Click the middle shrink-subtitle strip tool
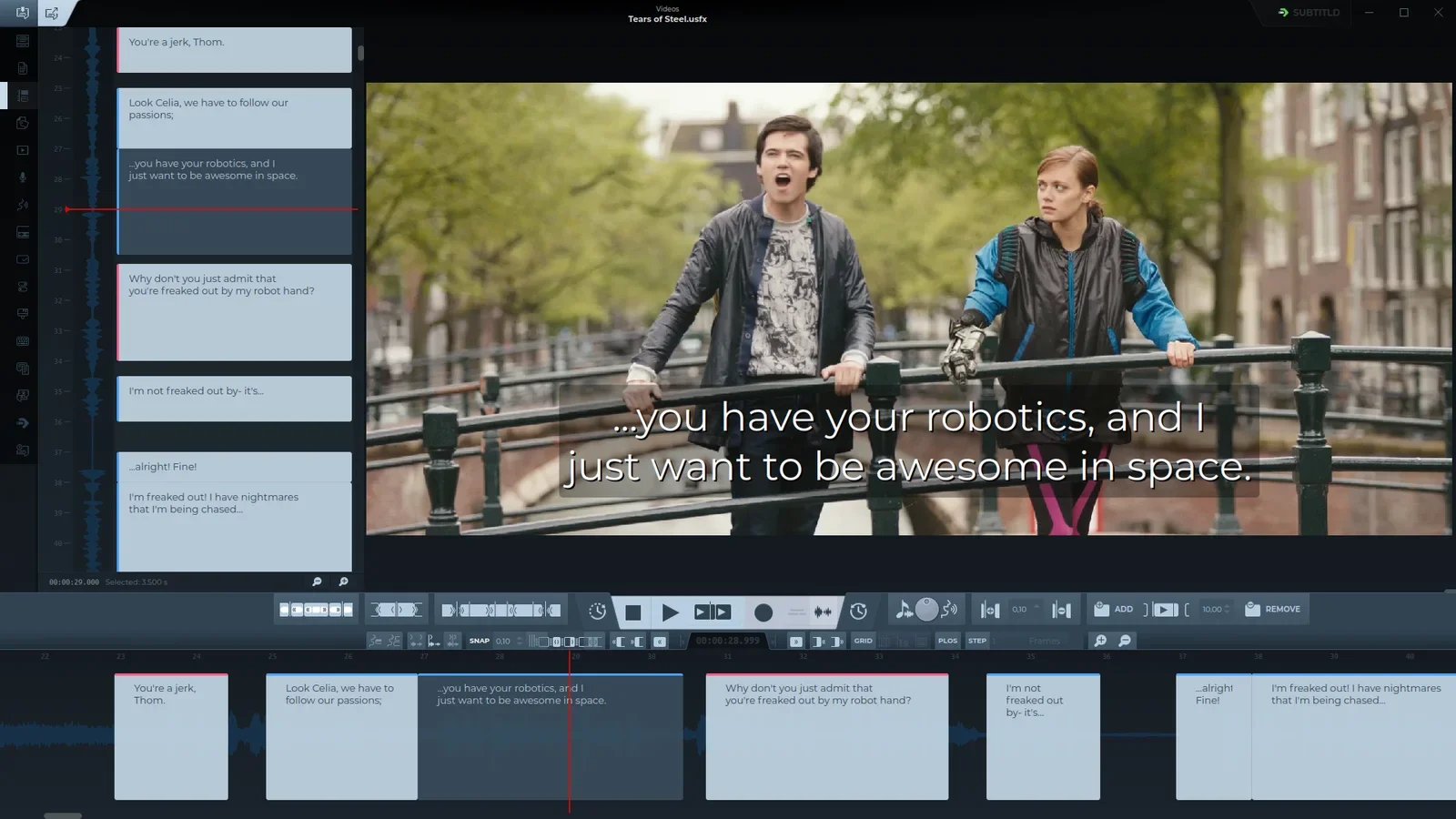This screenshot has width=1456, height=819. [397, 610]
